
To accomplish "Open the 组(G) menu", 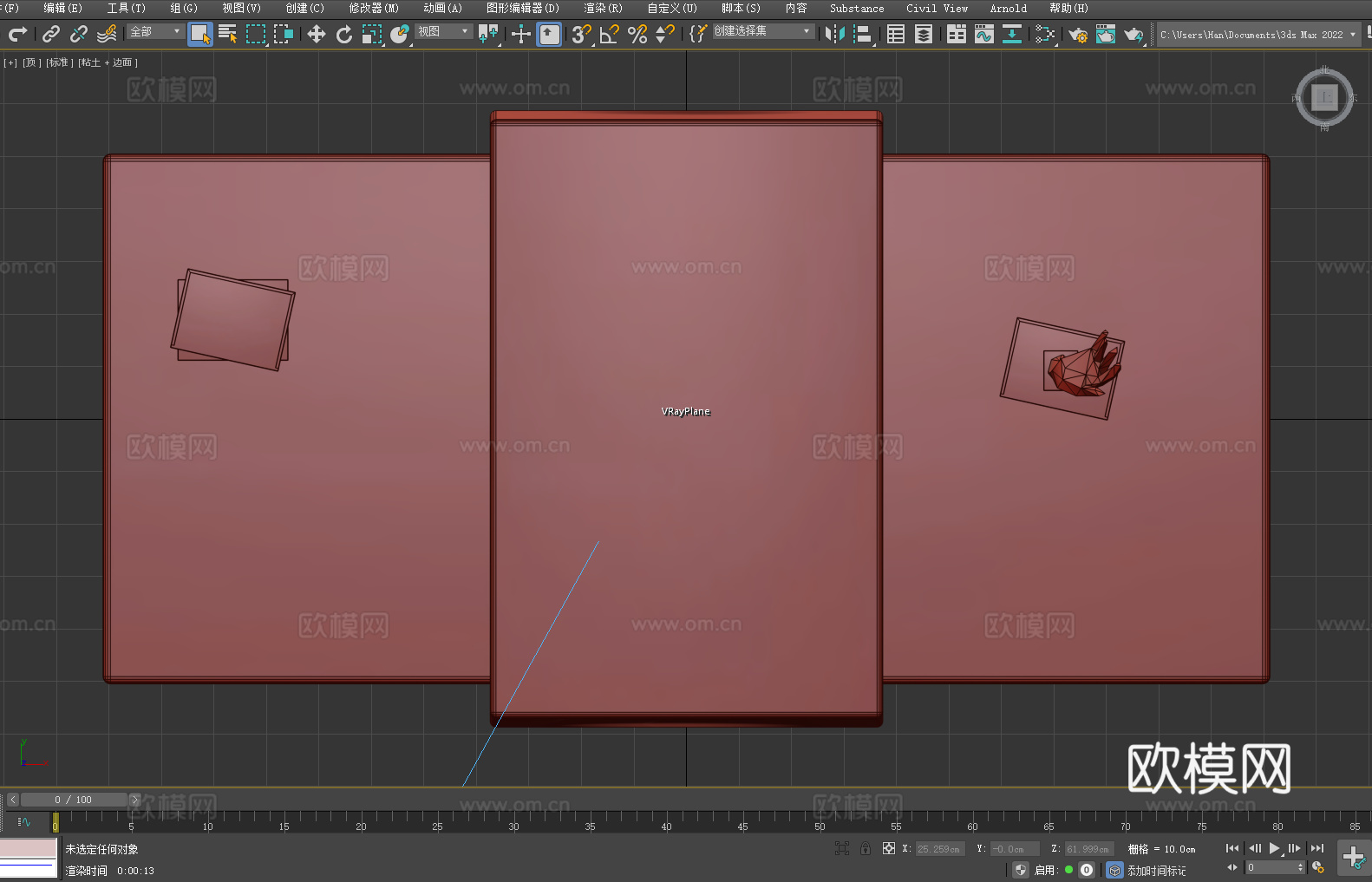I will click(x=184, y=8).
